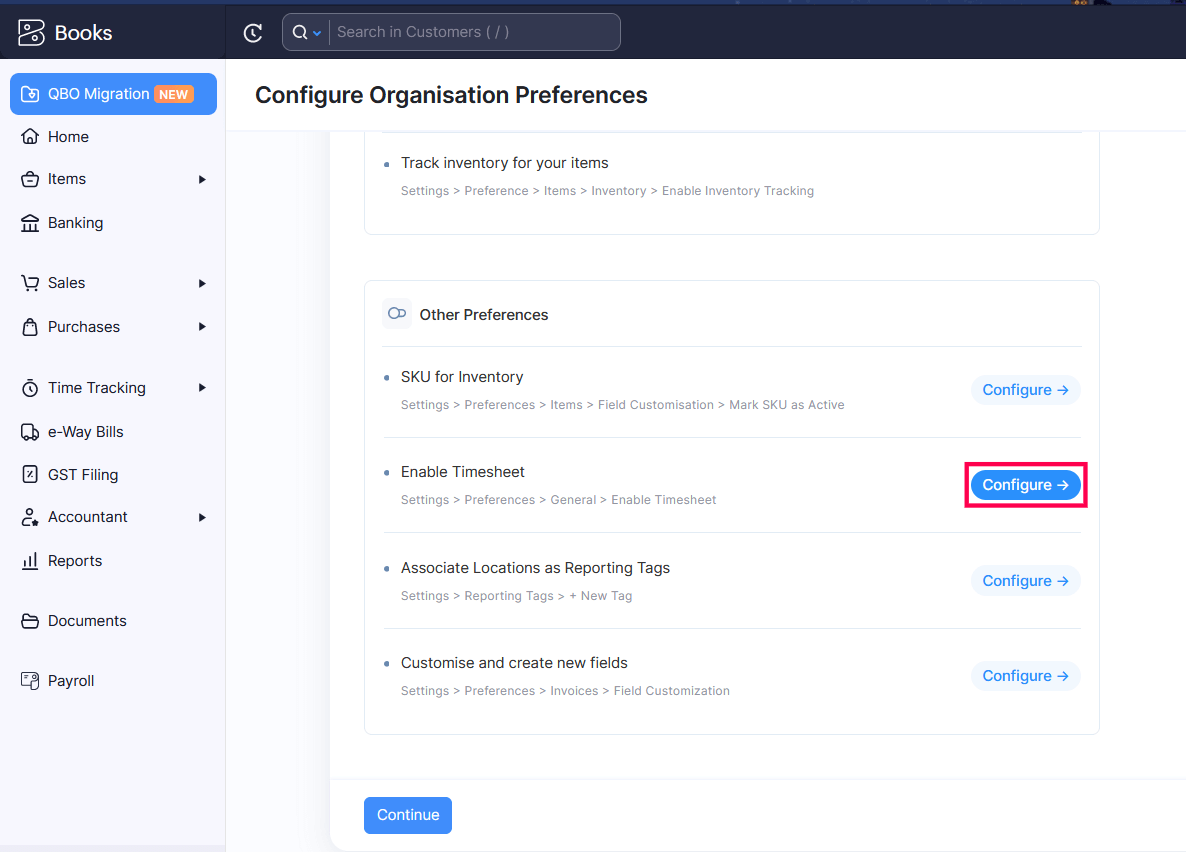Click the Reports bar chart icon
This screenshot has height=852, width=1186.
30,561
